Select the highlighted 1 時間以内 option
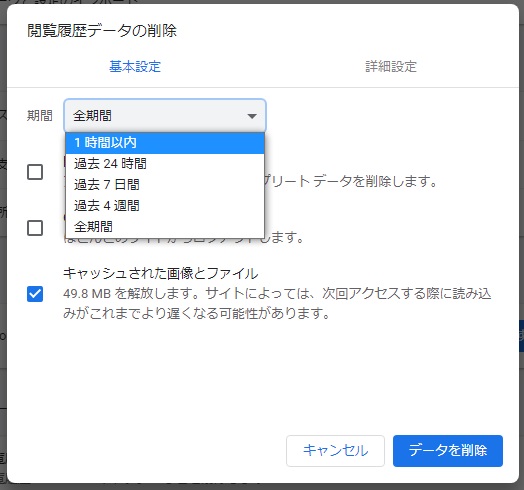 pyautogui.click(x=165, y=143)
